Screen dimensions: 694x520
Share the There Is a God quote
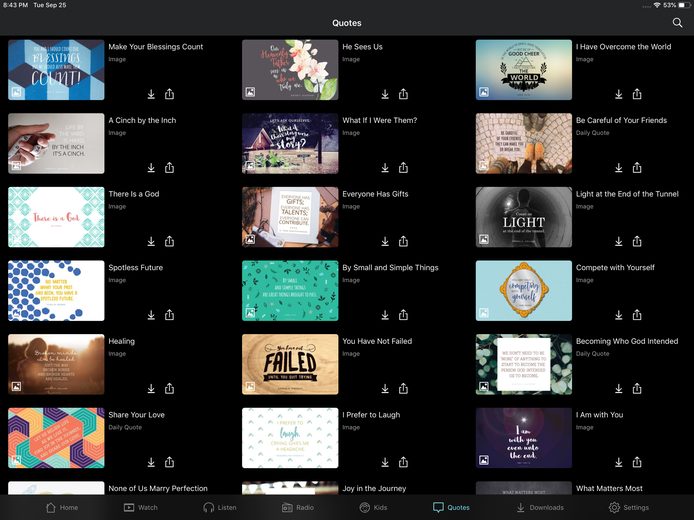pos(170,241)
